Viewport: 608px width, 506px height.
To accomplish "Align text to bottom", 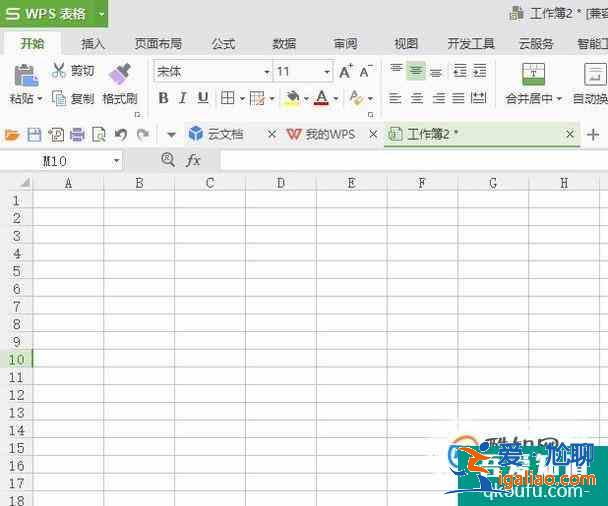I will 436,71.
